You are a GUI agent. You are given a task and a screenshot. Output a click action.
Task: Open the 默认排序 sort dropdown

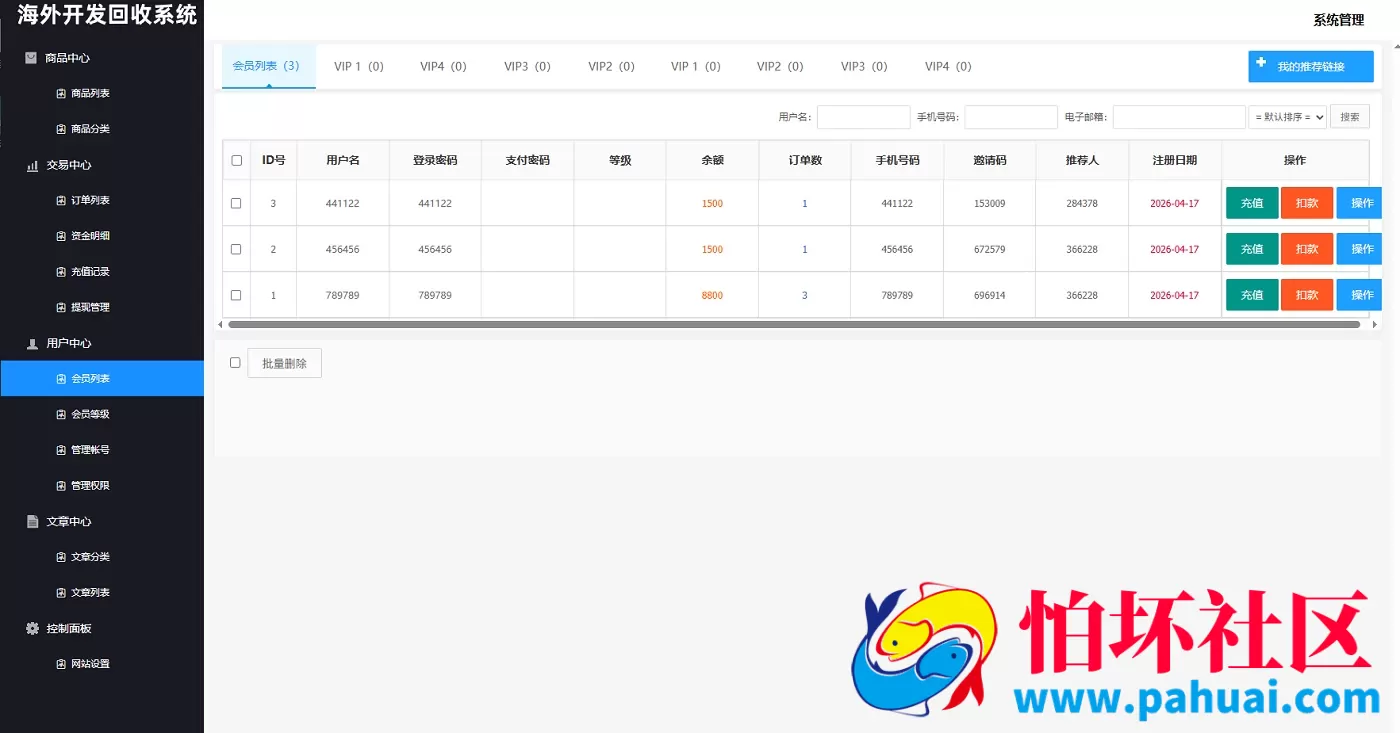click(x=1288, y=117)
